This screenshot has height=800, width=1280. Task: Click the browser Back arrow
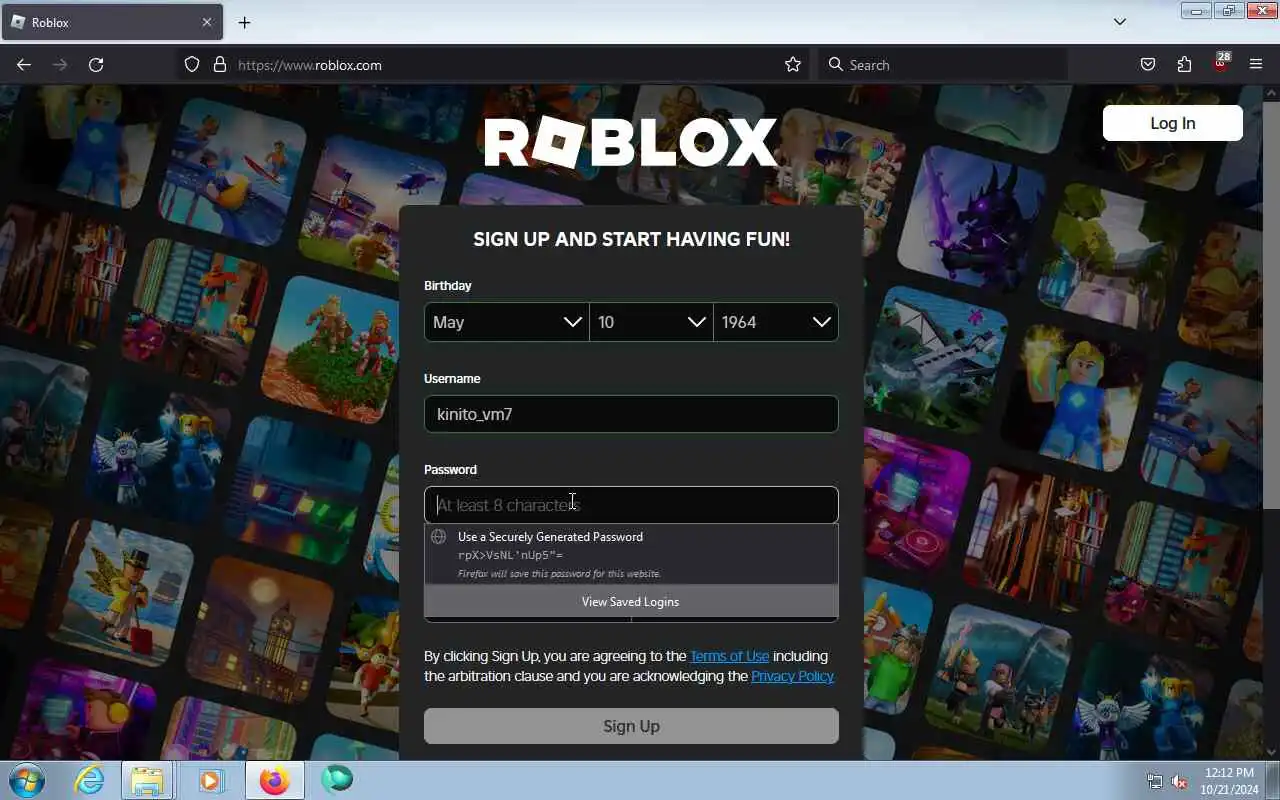24,65
